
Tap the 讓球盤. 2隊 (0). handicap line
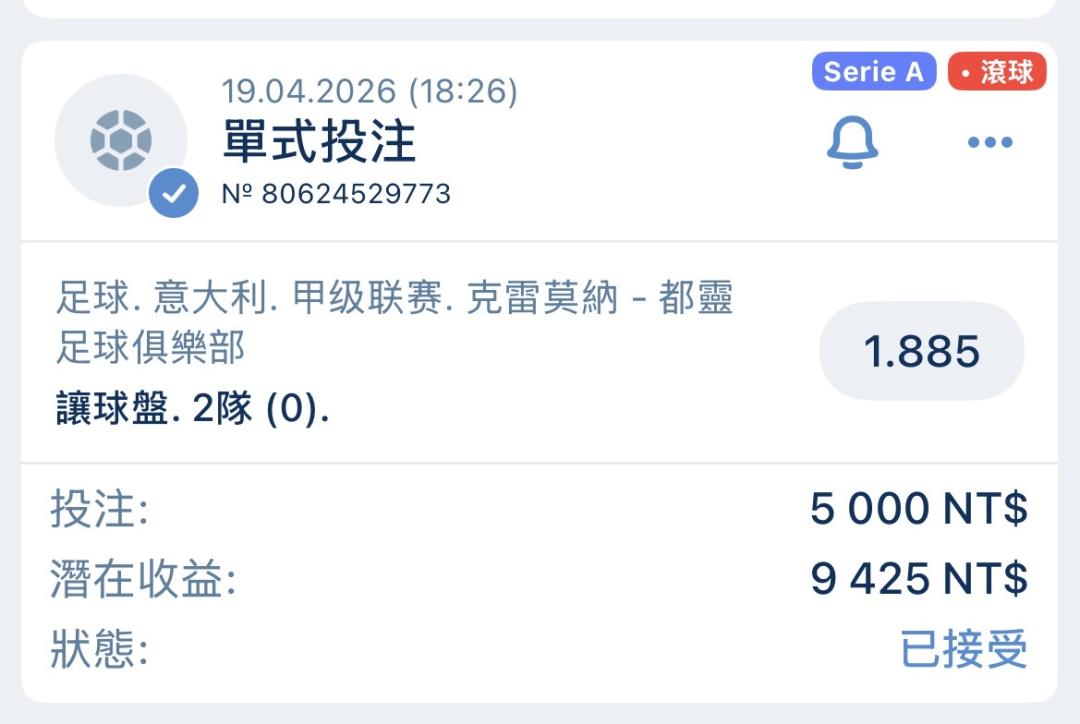pyautogui.click(x=192, y=408)
